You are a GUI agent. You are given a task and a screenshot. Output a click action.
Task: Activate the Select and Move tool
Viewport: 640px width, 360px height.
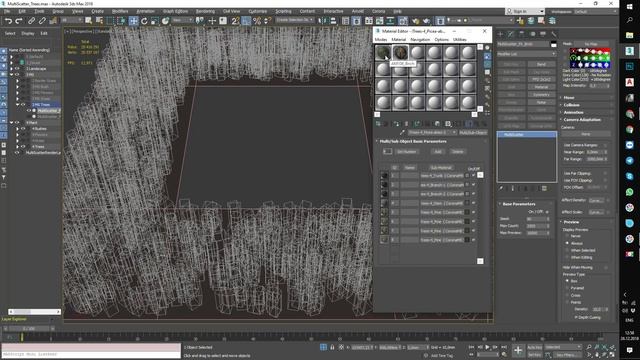point(133,21)
